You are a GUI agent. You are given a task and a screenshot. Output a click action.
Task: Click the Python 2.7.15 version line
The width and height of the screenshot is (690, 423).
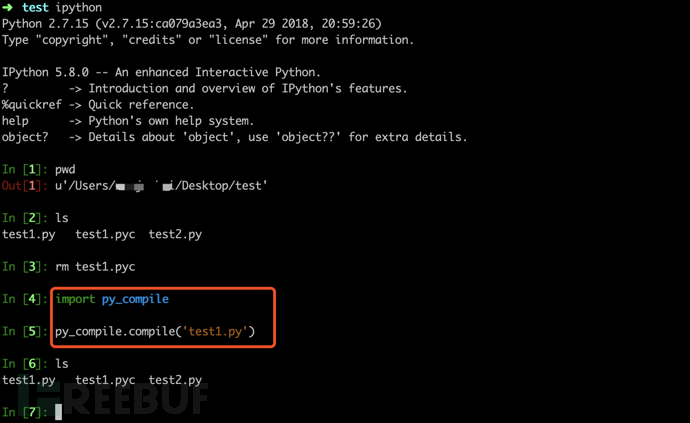click(x=191, y=24)
